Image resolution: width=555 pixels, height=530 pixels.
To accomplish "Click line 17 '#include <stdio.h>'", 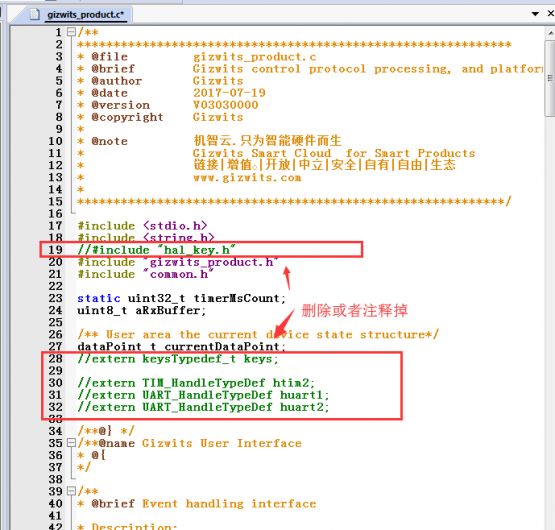I will pos(142,226).
